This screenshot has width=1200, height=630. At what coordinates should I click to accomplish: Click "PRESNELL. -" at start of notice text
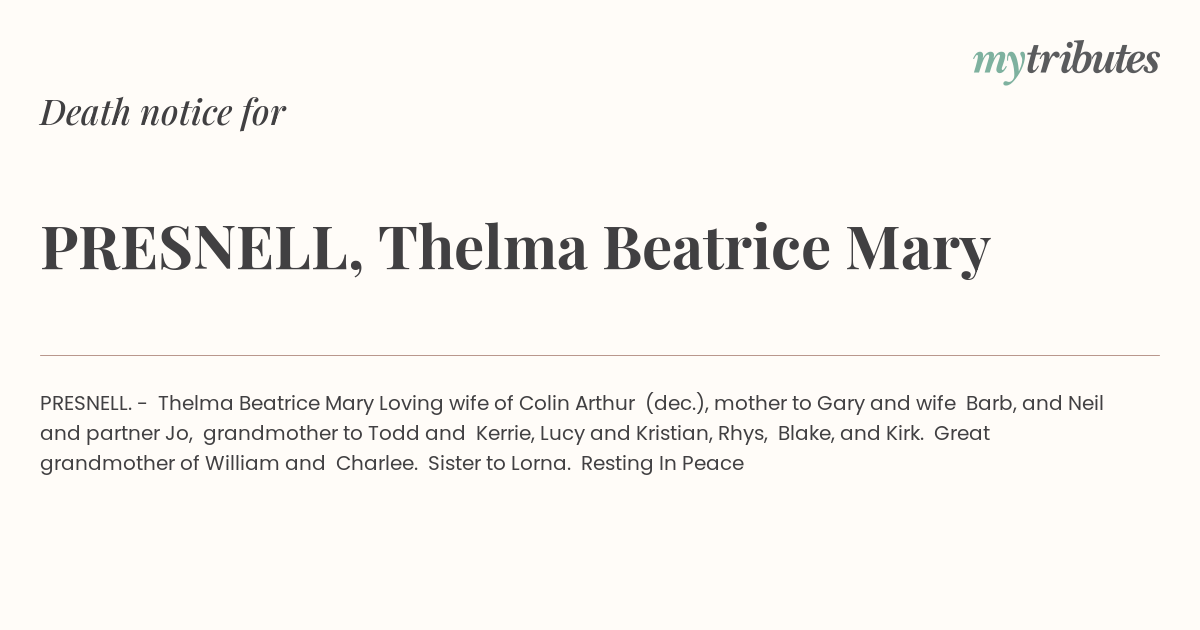tap(95, 403)
